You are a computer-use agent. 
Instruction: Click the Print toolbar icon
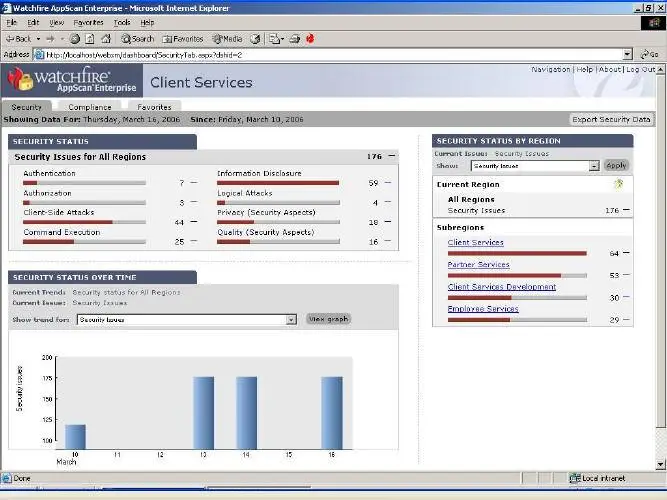pyautogui.click(x=295, y=39)
